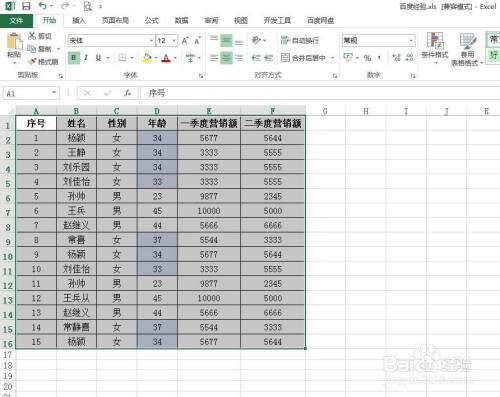Open Format as Table (套用表格格式)
This screenshot has width=500, height=397.
(x=467, y=49)
